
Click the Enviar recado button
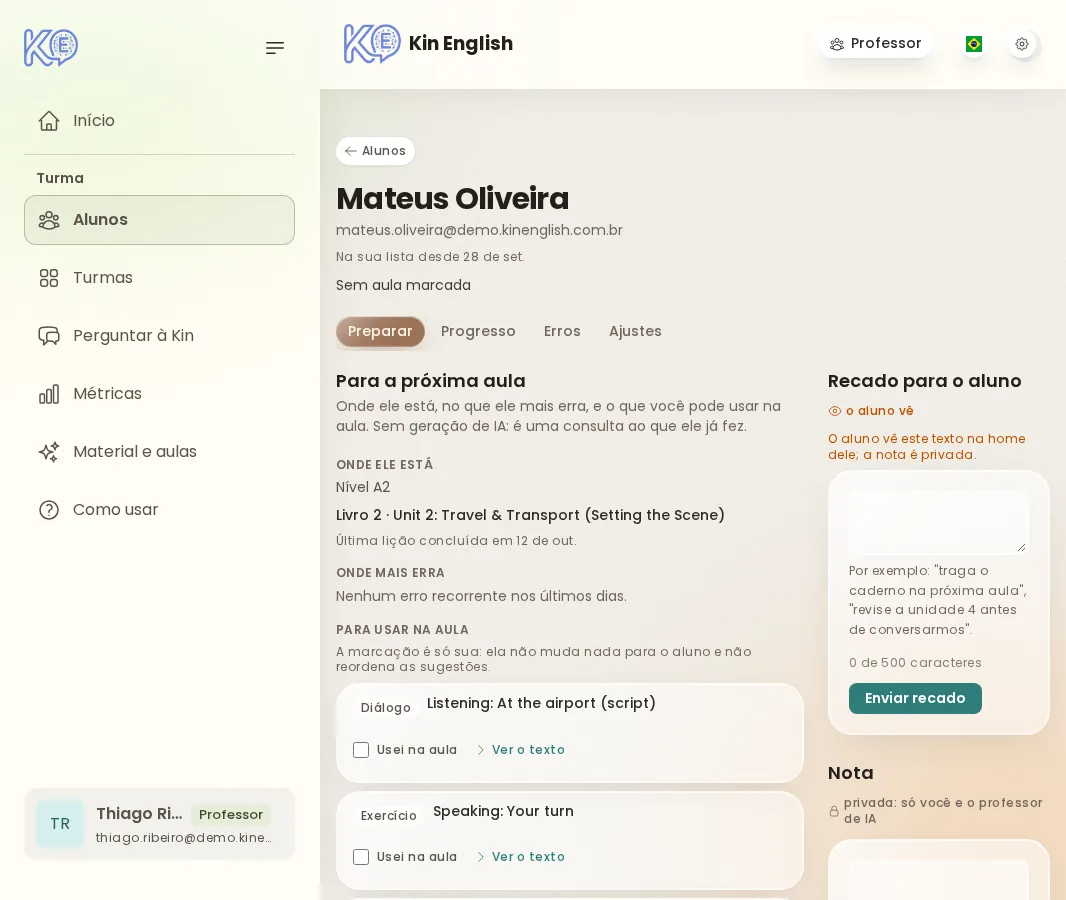click(x=915, y=699)
